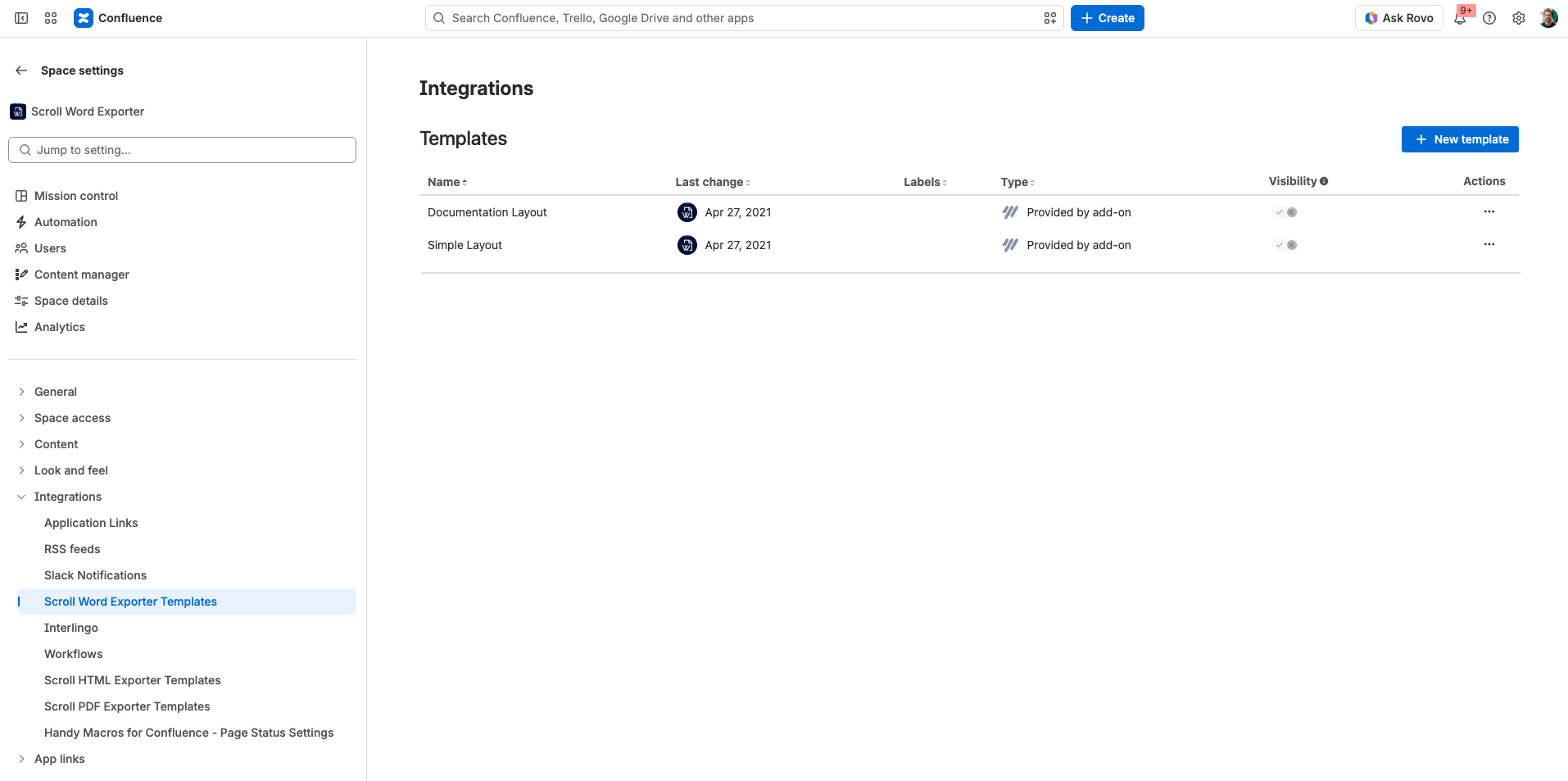Expand the General settings section
The height and width of the screenshot is (781, 1568).
click(21, 392)
